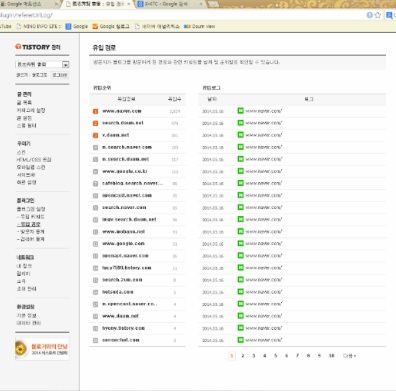The height and width of the screenshot is (391, 396).
Task: Open the 블로거와의 만남 banner in sidebar
Action: pos(42,349)
